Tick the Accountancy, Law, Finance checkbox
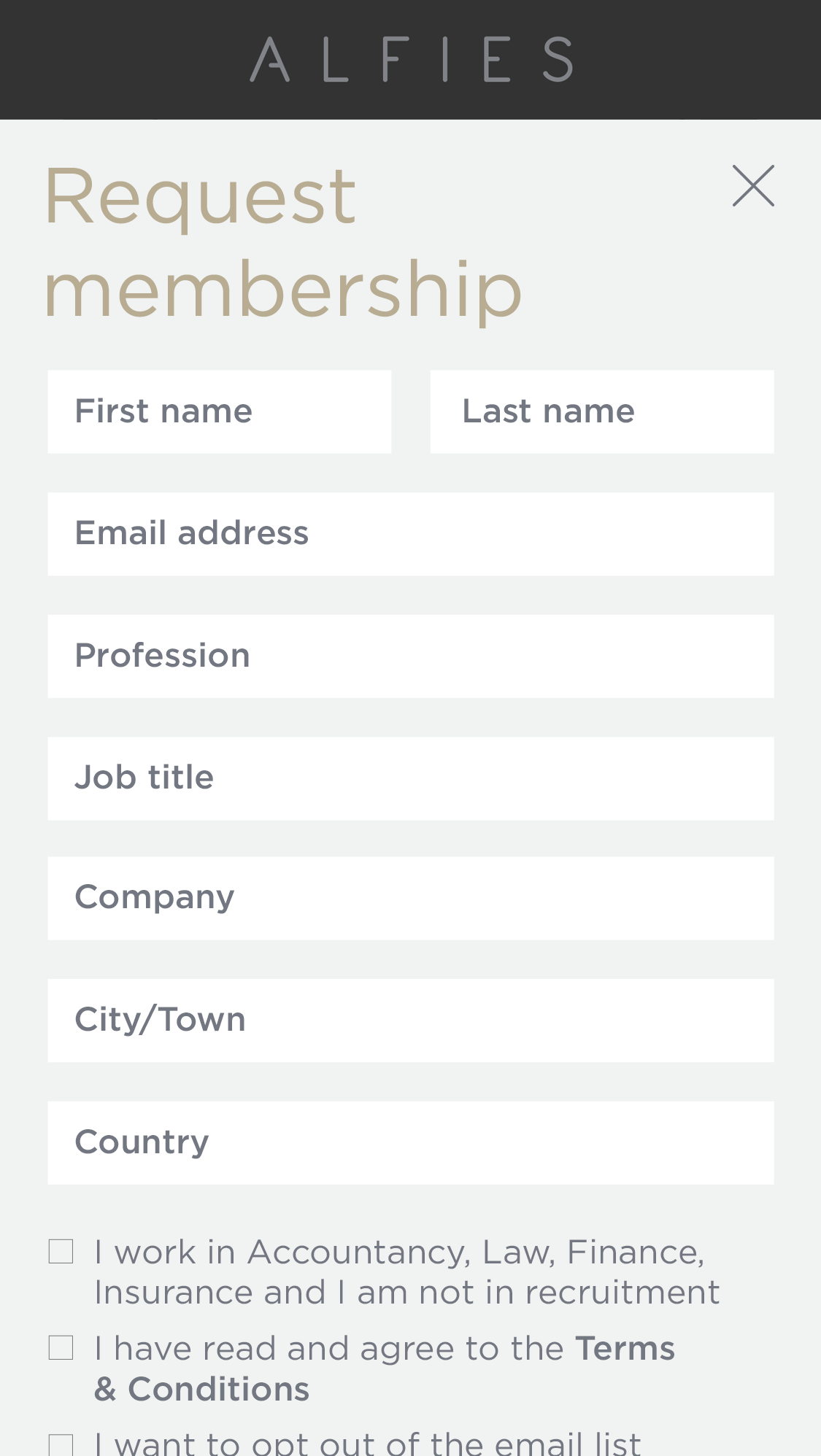Viewport: 821px width, 1456px height. (x=61, y=1252)
